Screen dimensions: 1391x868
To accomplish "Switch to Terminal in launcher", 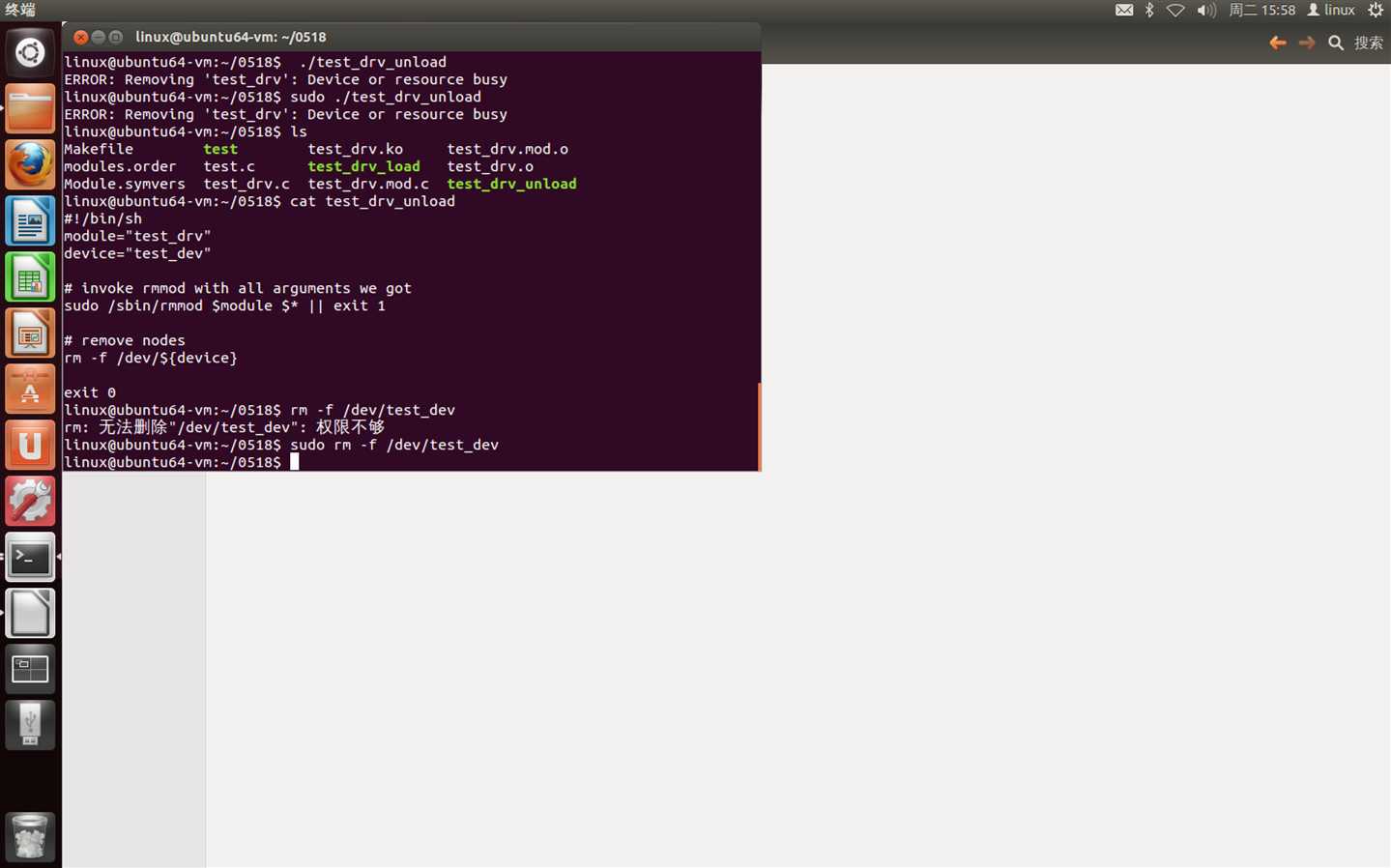I will [30, 557].
